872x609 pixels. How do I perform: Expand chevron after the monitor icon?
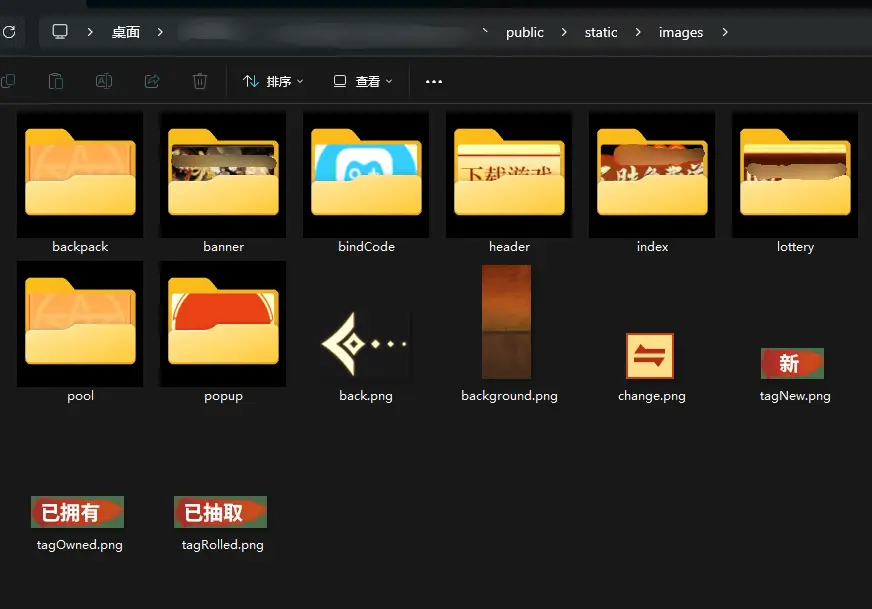coord(90,32)
